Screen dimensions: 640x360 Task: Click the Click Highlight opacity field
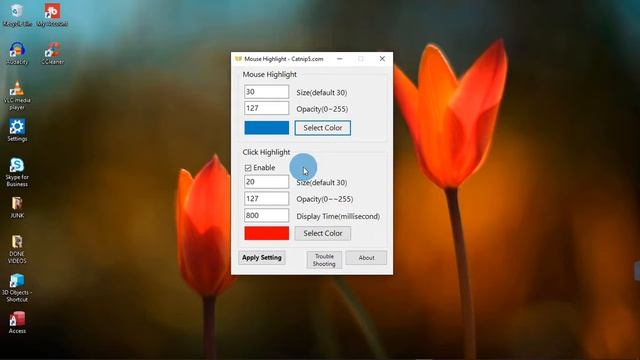pos(266,198)
